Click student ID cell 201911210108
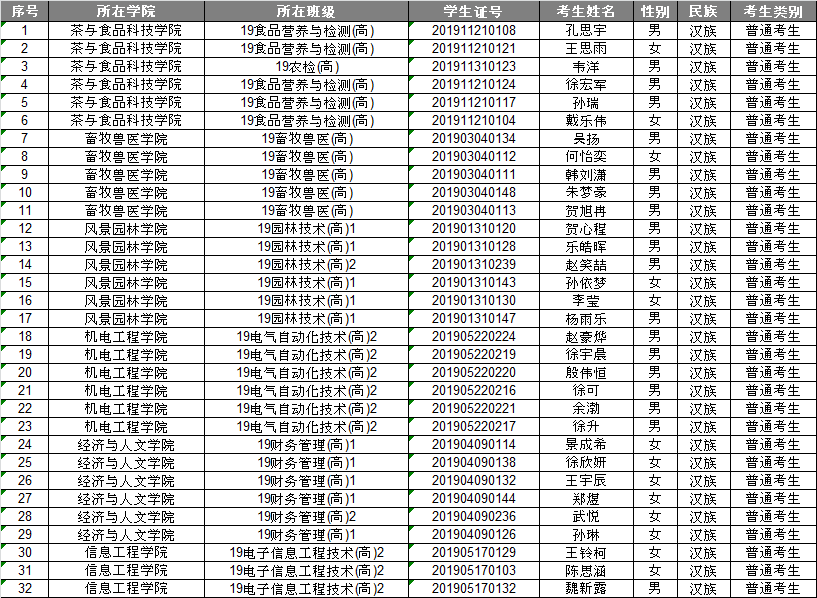The image size is (817, 598). coord(473,30)
